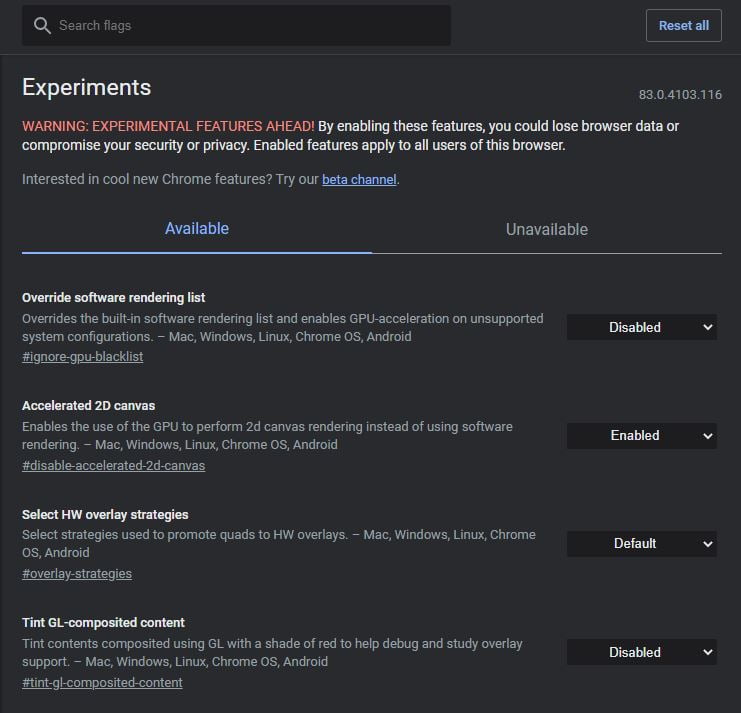
Task: Click the Override software rendering list title
Action: coord(113,297)
